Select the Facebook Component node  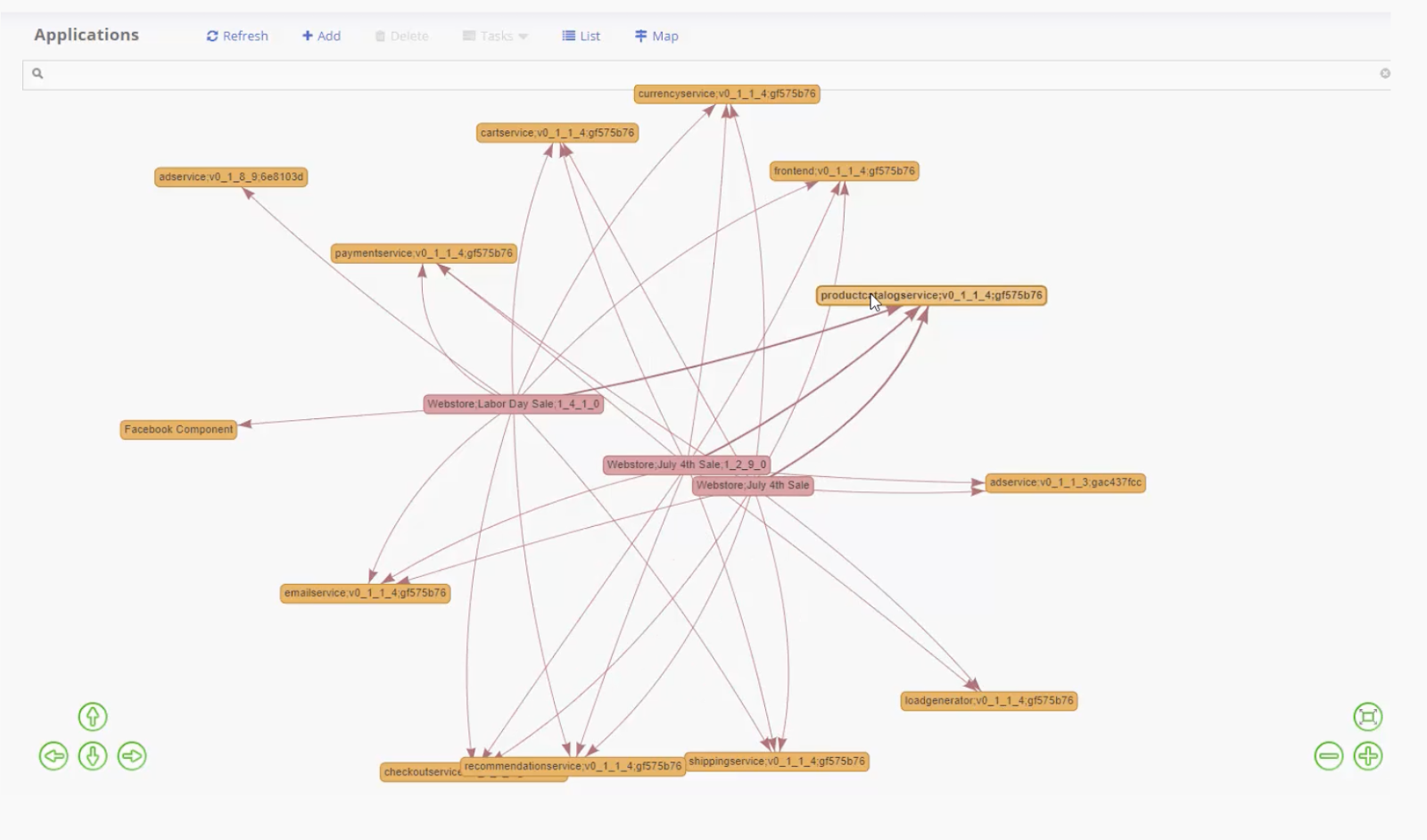click(x=178, y=430)
